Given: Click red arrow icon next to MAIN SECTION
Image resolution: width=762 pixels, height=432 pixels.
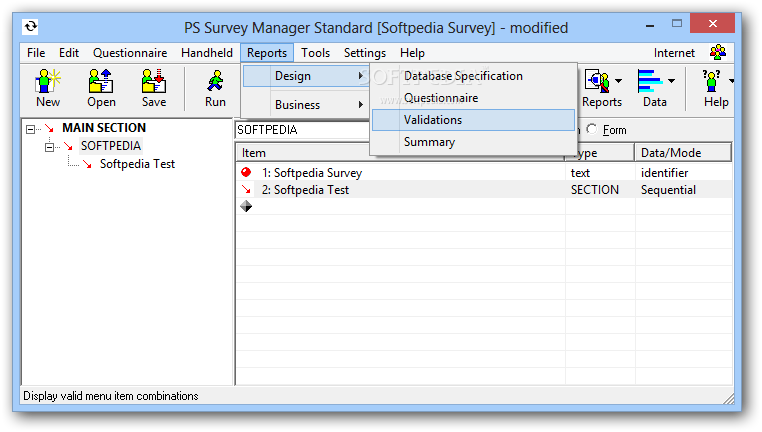Looking at the screenshot, I should click(x=50, y=128).
